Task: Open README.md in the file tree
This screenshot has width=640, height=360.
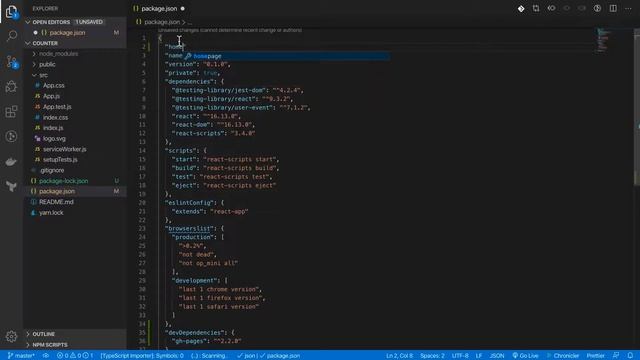Action: point(56,202)
